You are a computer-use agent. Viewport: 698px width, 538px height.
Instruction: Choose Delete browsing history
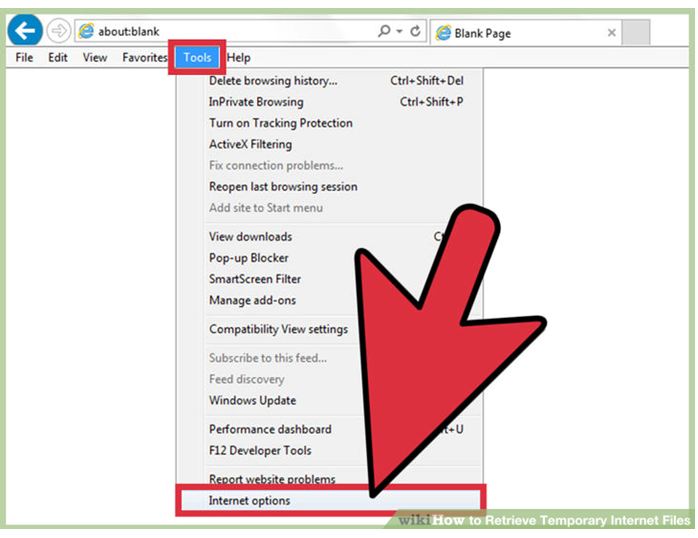(x=329, y=81)
